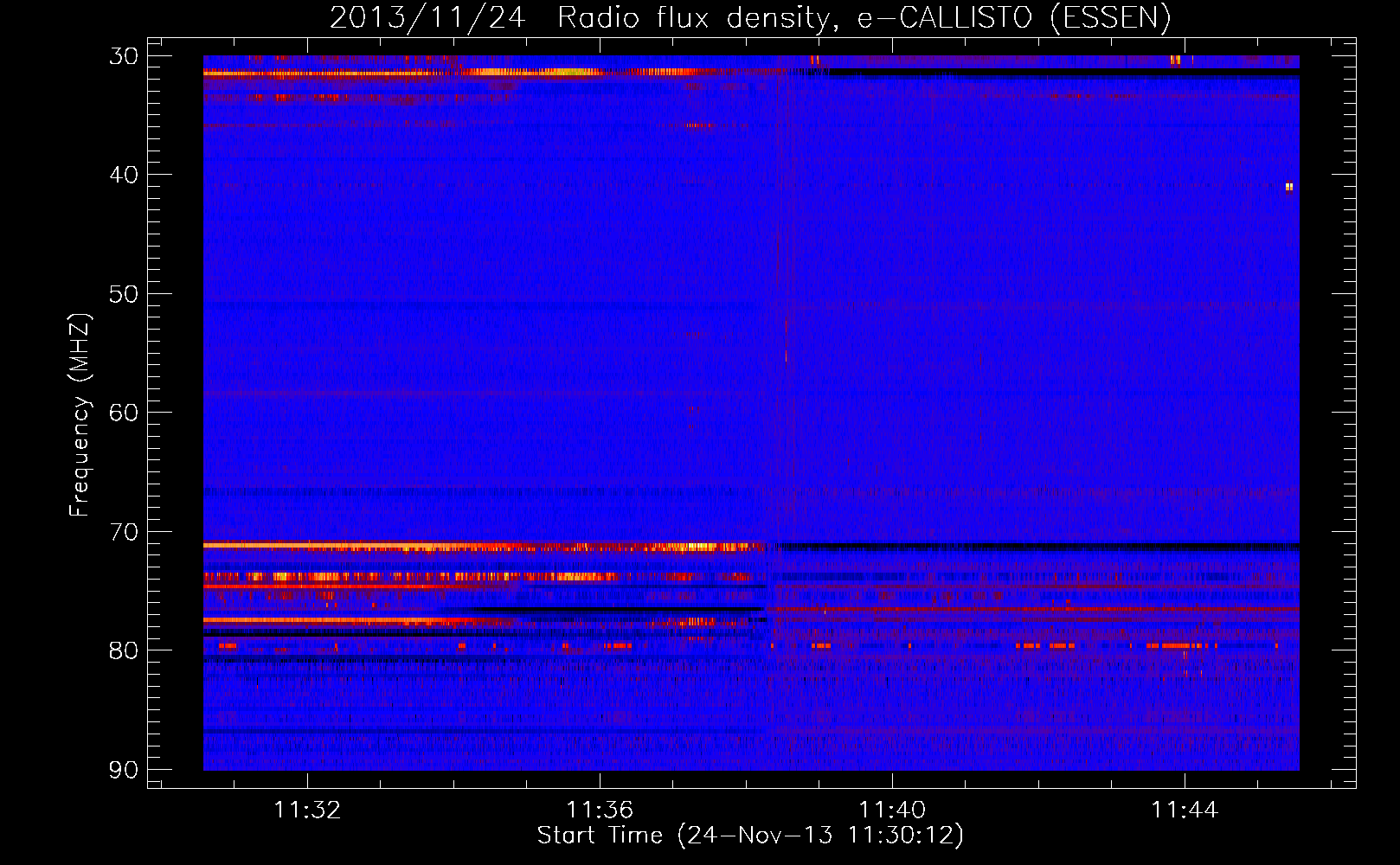Image resolution: width=1400 pixels, height=865 pixels.
Task: Click the 11:40 time tick label
Action: point(892,811)
